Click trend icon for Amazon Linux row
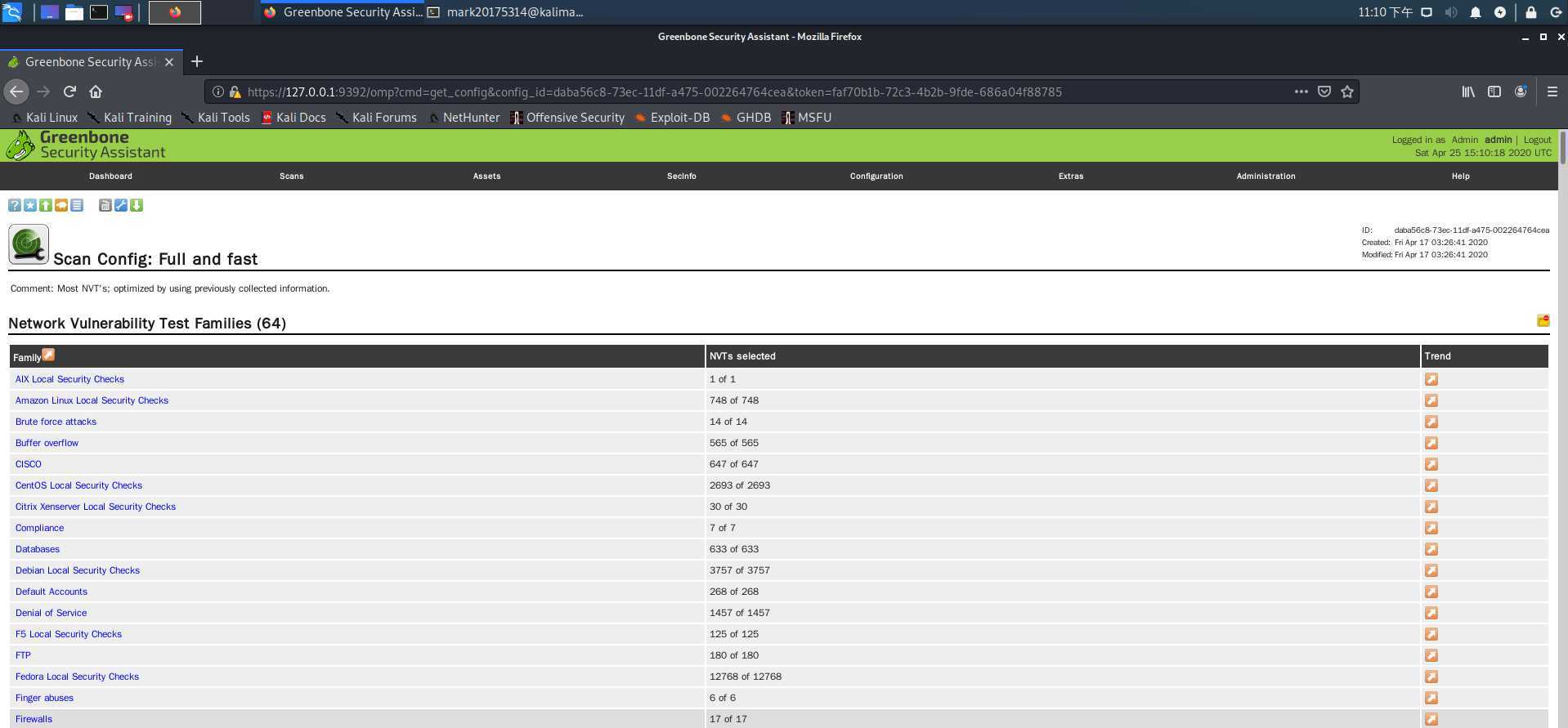 (x=1431, y=400)
